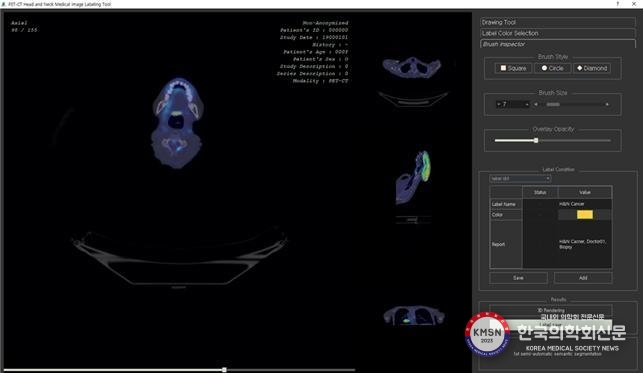Select the Square brush style
The image size is (643, 373).
tap(513, 68)
